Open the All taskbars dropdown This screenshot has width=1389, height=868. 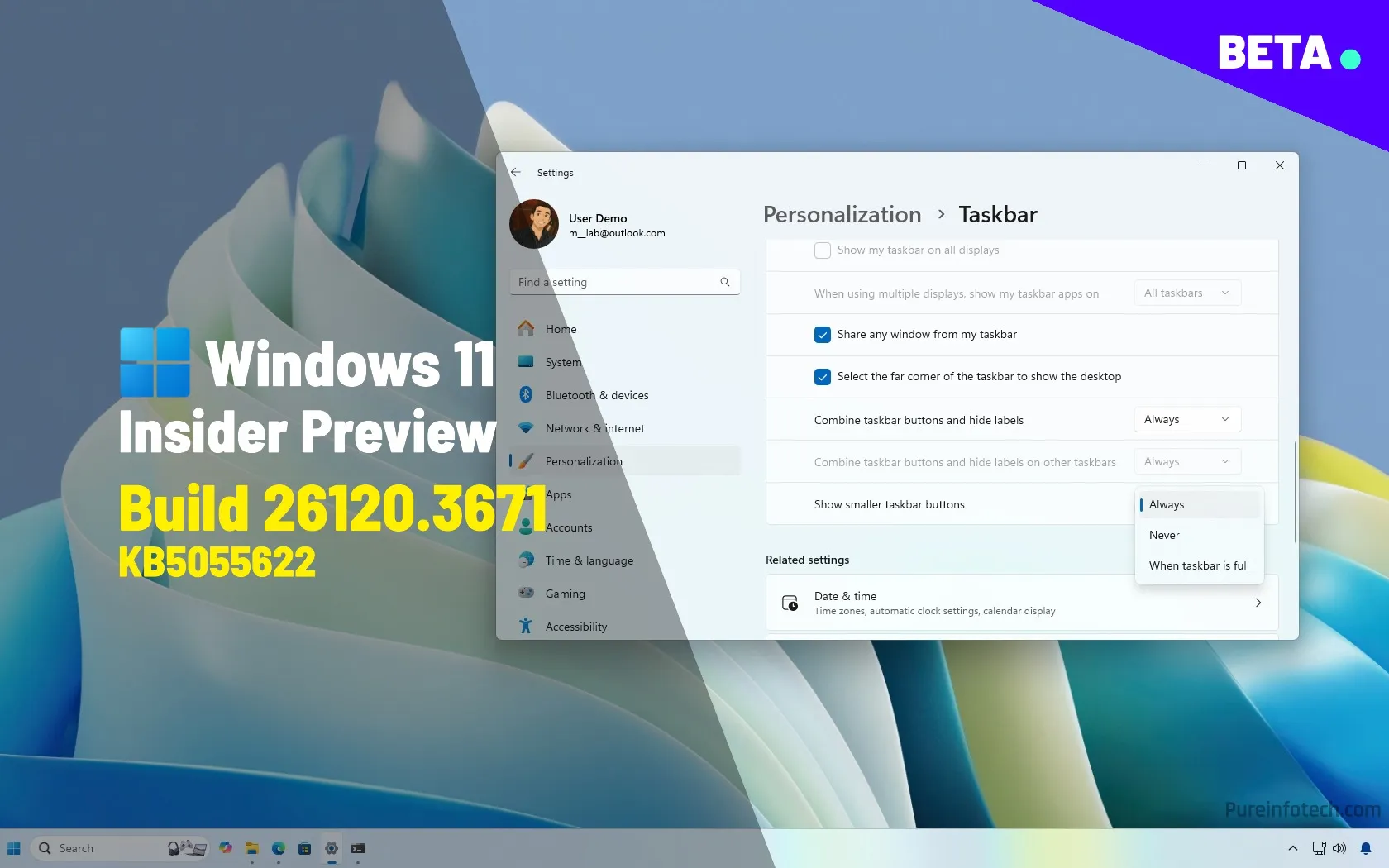(1187, 293)
